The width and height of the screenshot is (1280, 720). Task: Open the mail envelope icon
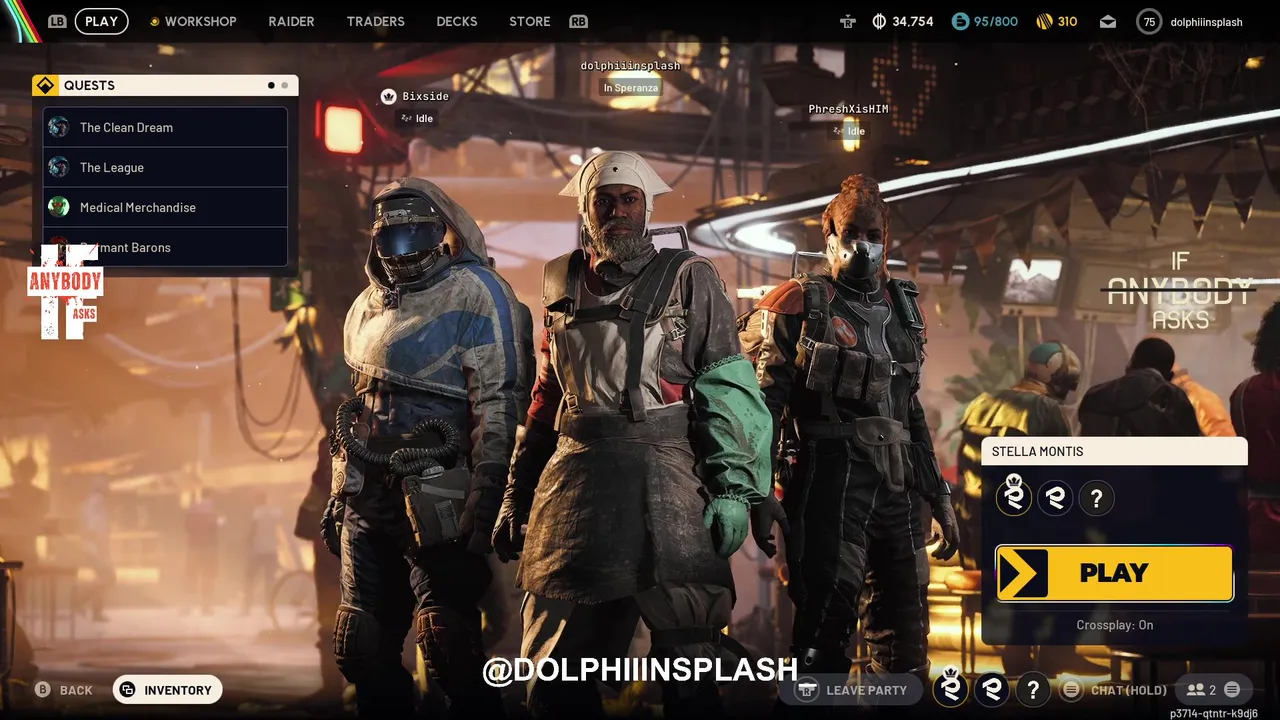click(x=1108, y=21)
